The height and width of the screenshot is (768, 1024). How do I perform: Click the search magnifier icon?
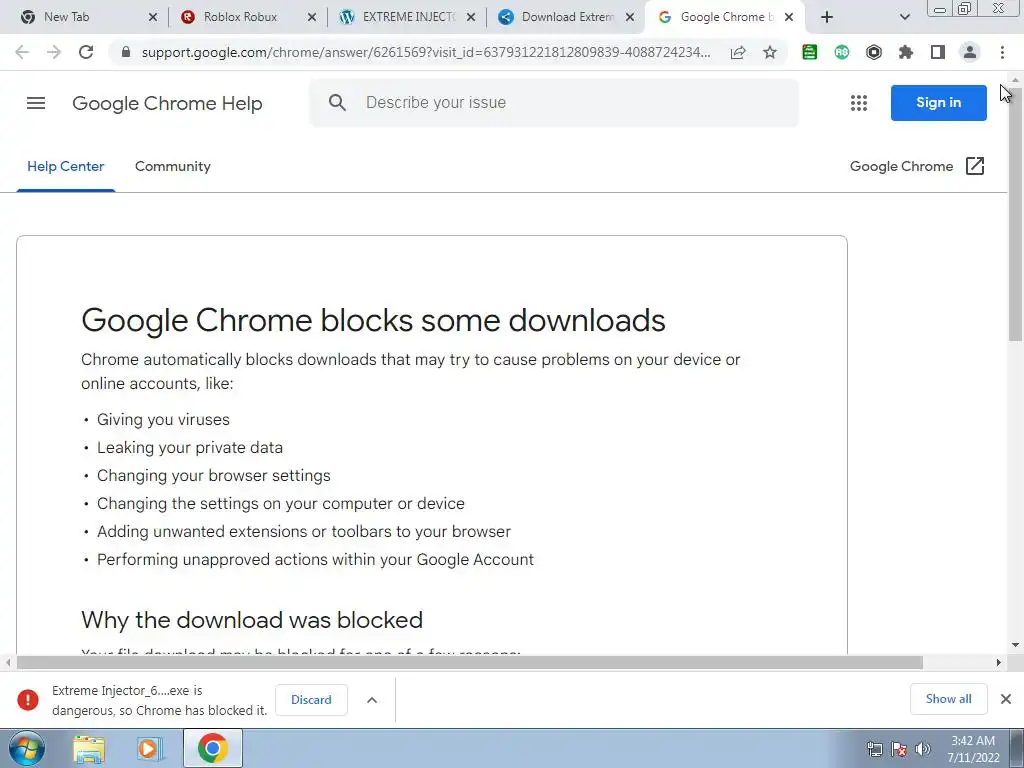[x=337, y=103]
